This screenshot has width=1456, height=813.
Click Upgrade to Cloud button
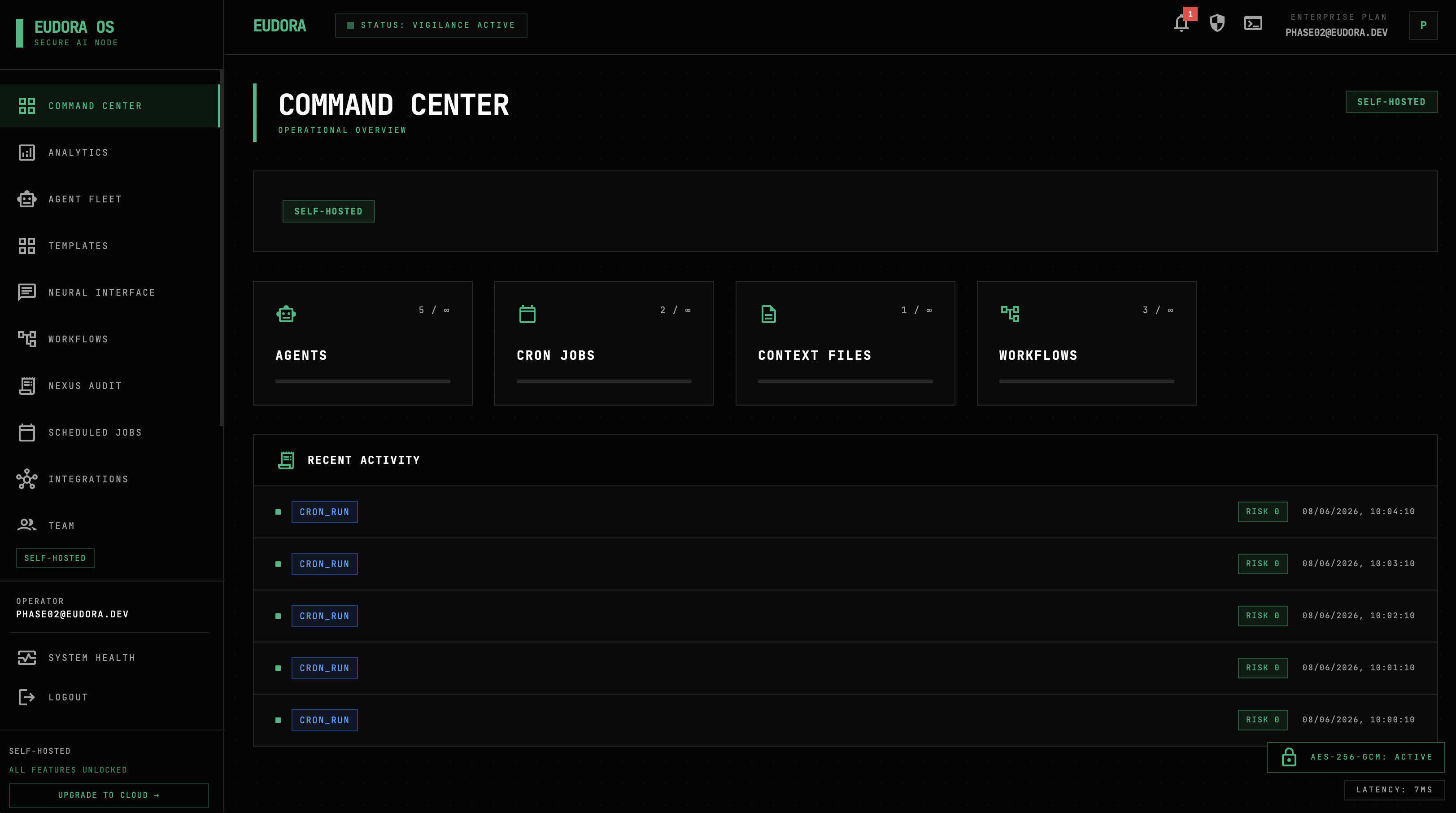point(109,795)
